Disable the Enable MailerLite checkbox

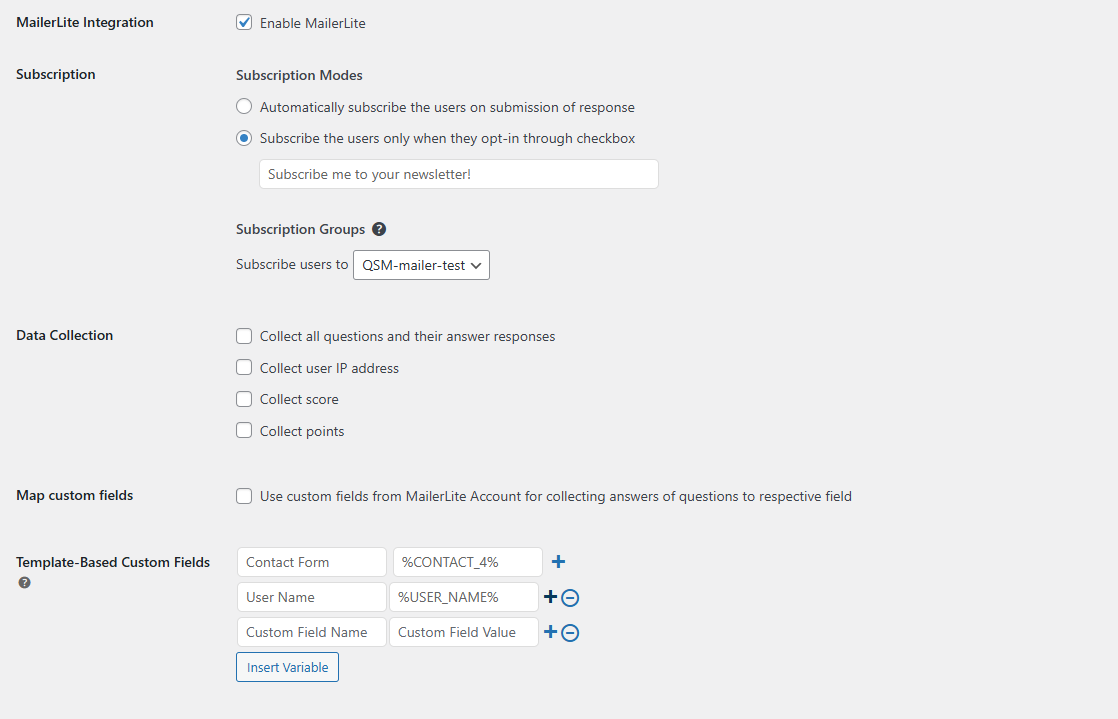(244, 22)
